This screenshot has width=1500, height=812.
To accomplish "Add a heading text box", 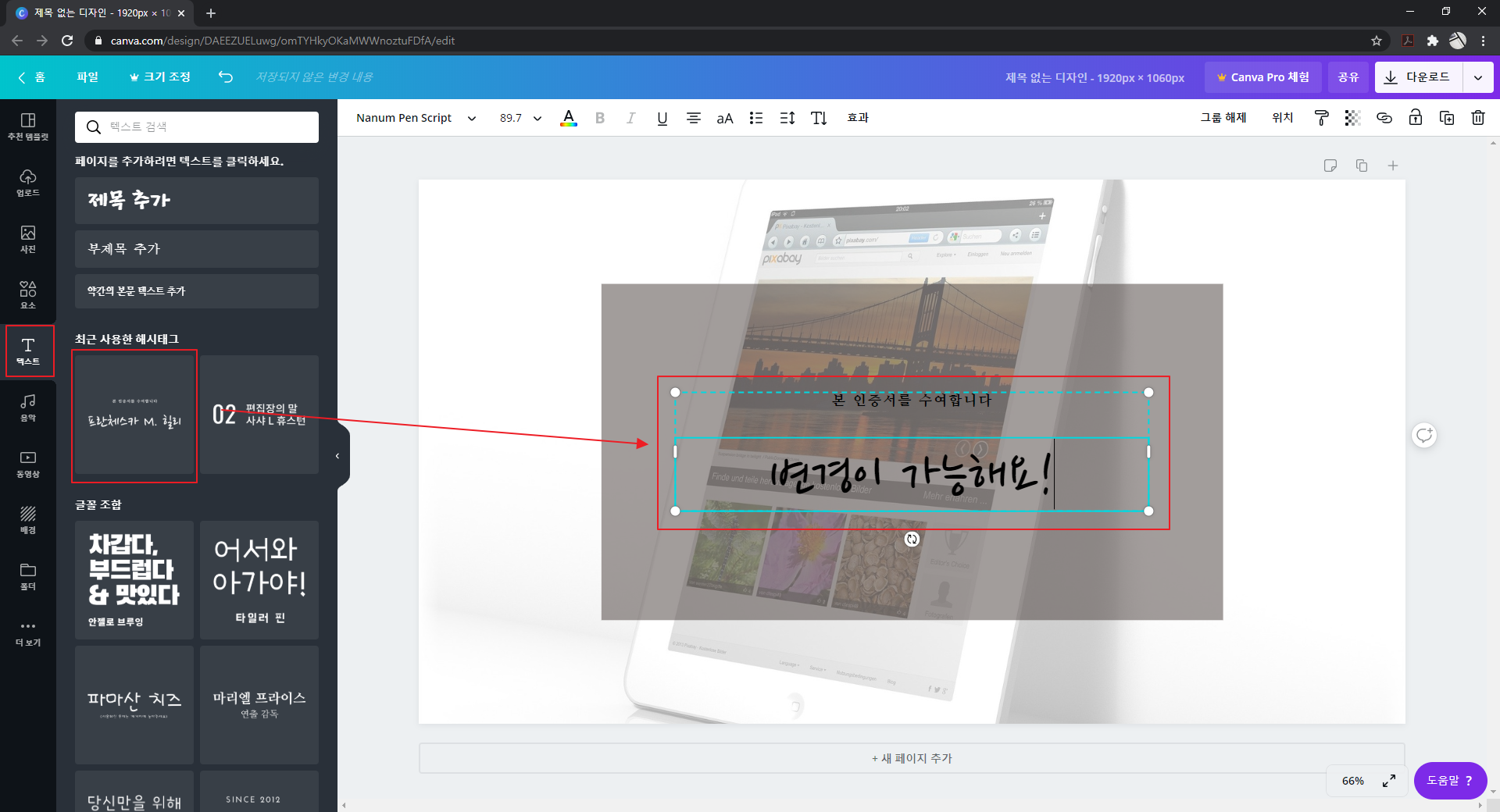I will coord(197,201).
